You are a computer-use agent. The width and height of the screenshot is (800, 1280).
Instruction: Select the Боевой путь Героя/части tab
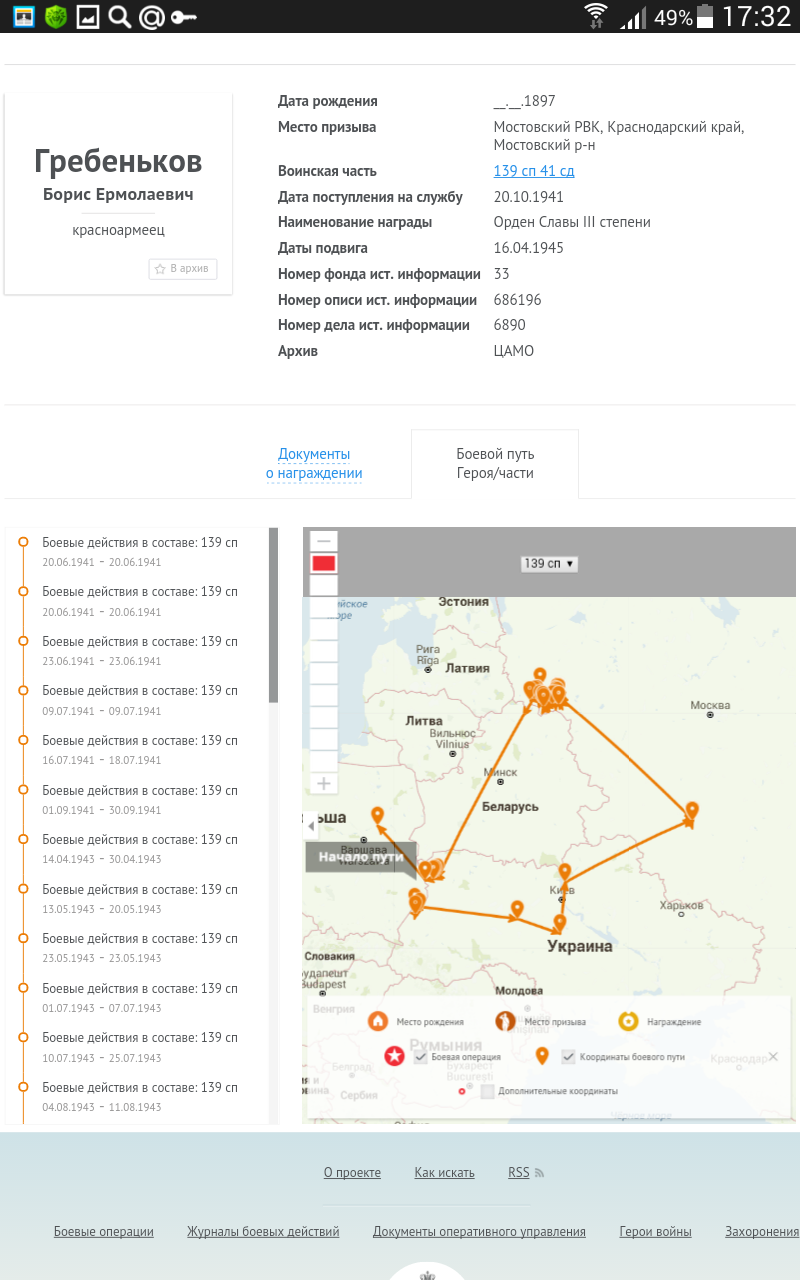click(x=495, y=464)
